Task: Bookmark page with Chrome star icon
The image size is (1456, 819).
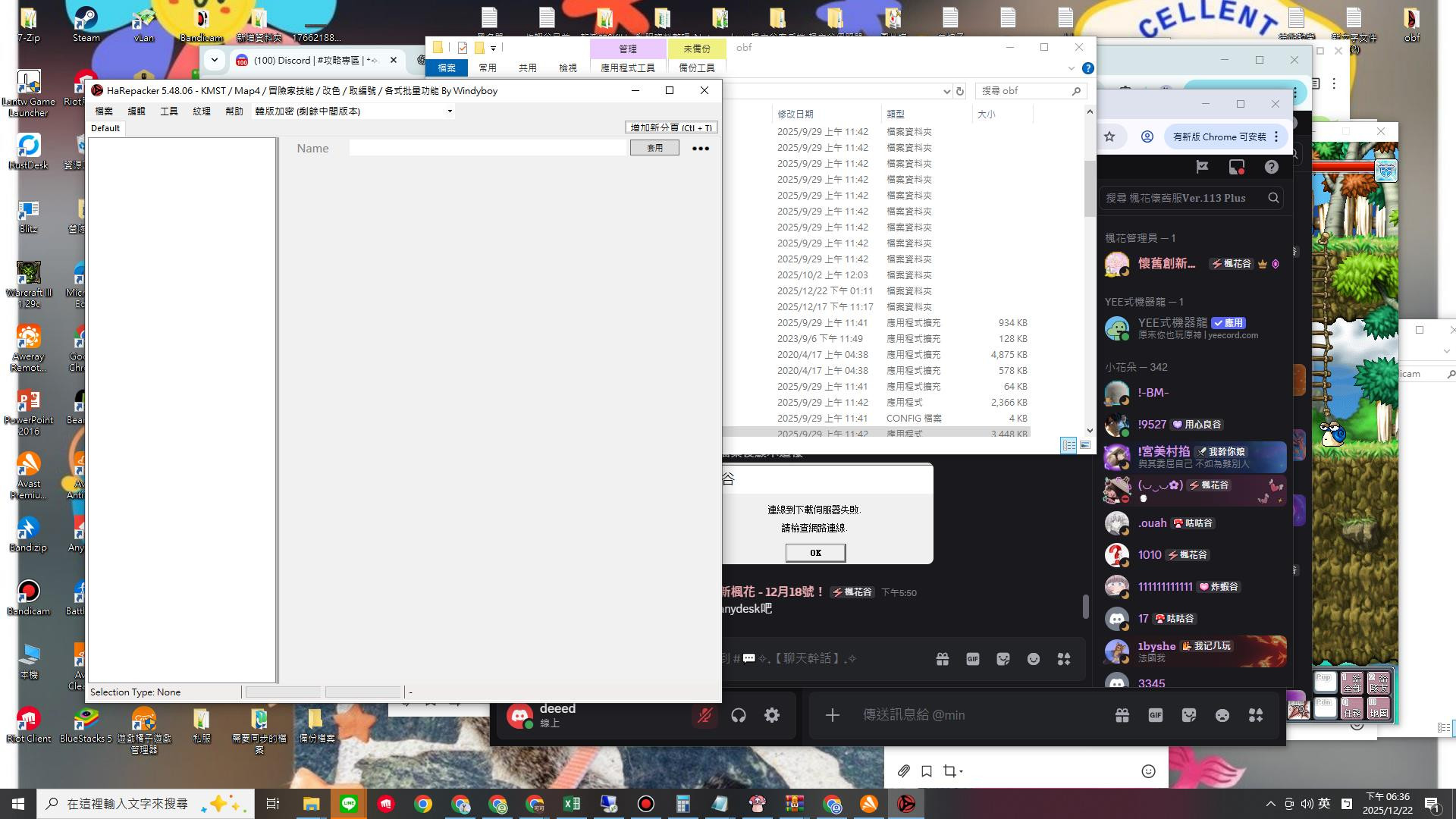Action: click(x=1109, y=136)
